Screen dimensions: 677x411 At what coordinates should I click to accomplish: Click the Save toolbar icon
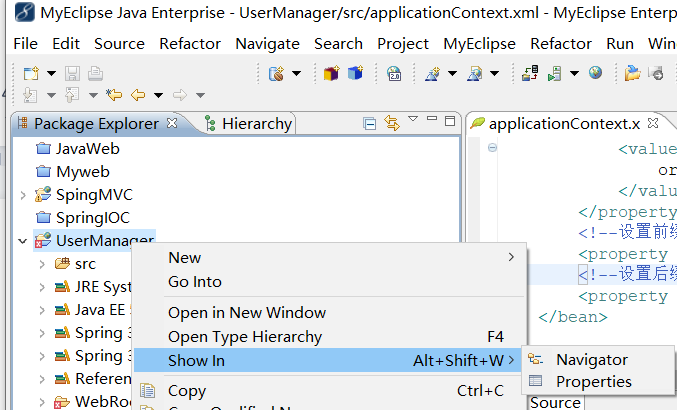click(x=72, y=73)
